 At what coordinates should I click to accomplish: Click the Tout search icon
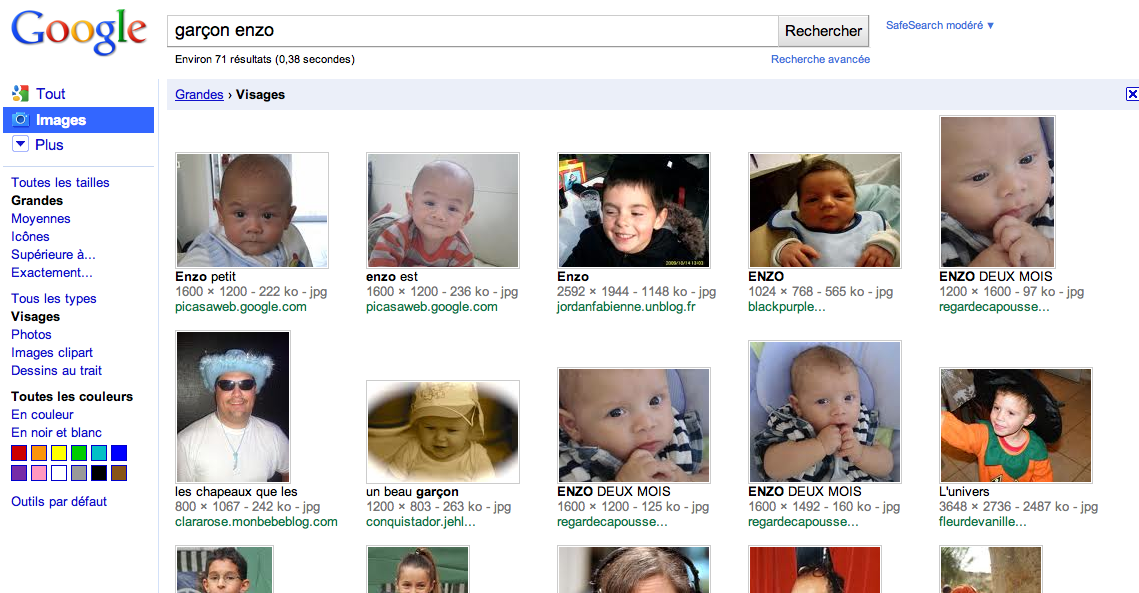[20, 94]
